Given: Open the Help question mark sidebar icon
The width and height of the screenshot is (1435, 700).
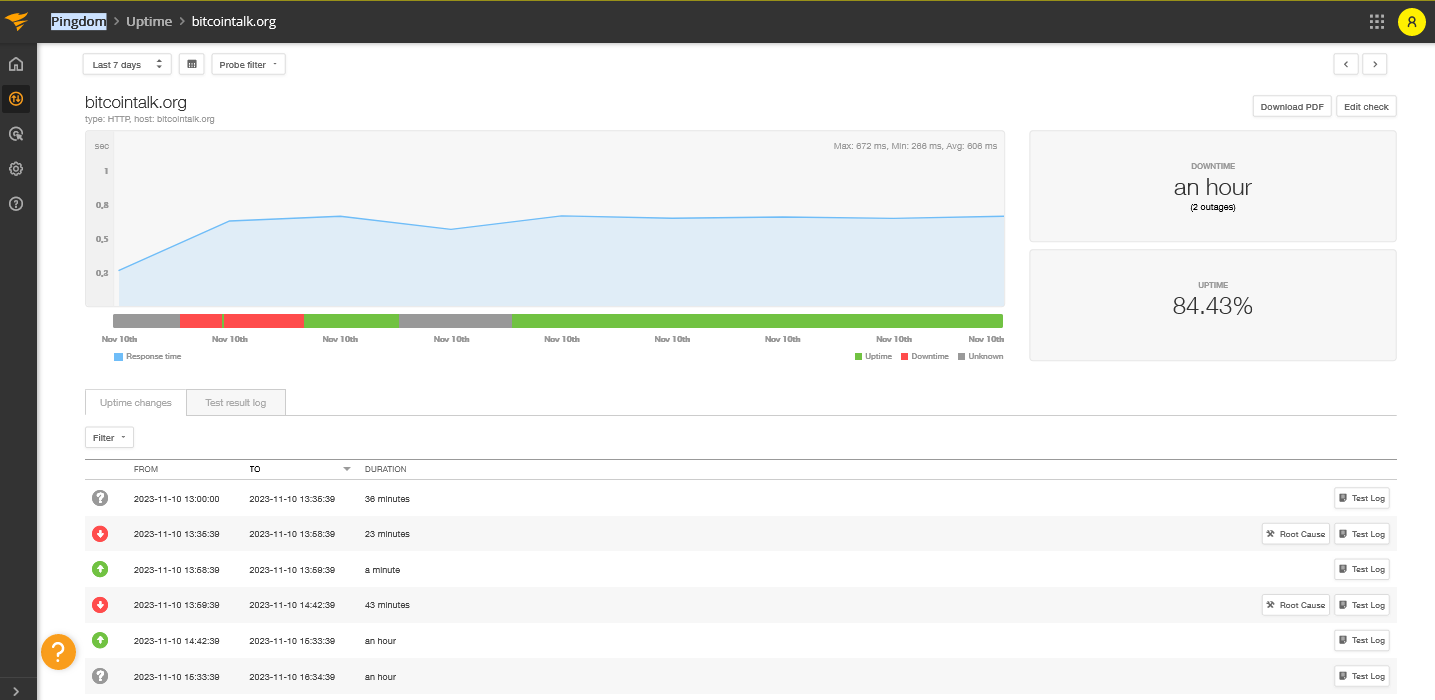Looking at the screenshot, I should point(16,204).
